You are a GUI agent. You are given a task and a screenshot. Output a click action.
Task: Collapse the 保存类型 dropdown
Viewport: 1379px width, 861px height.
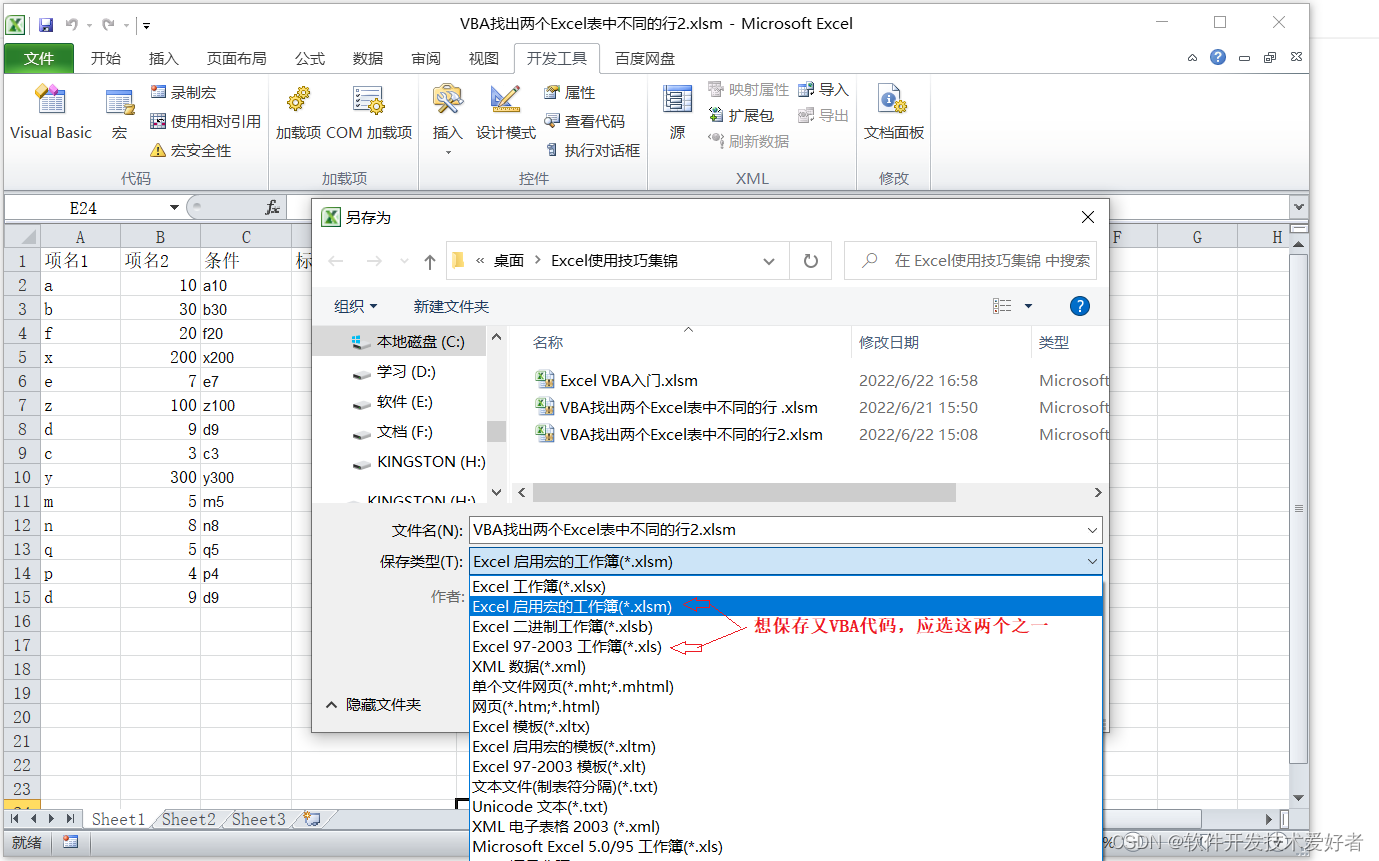tap(1092, 561)
